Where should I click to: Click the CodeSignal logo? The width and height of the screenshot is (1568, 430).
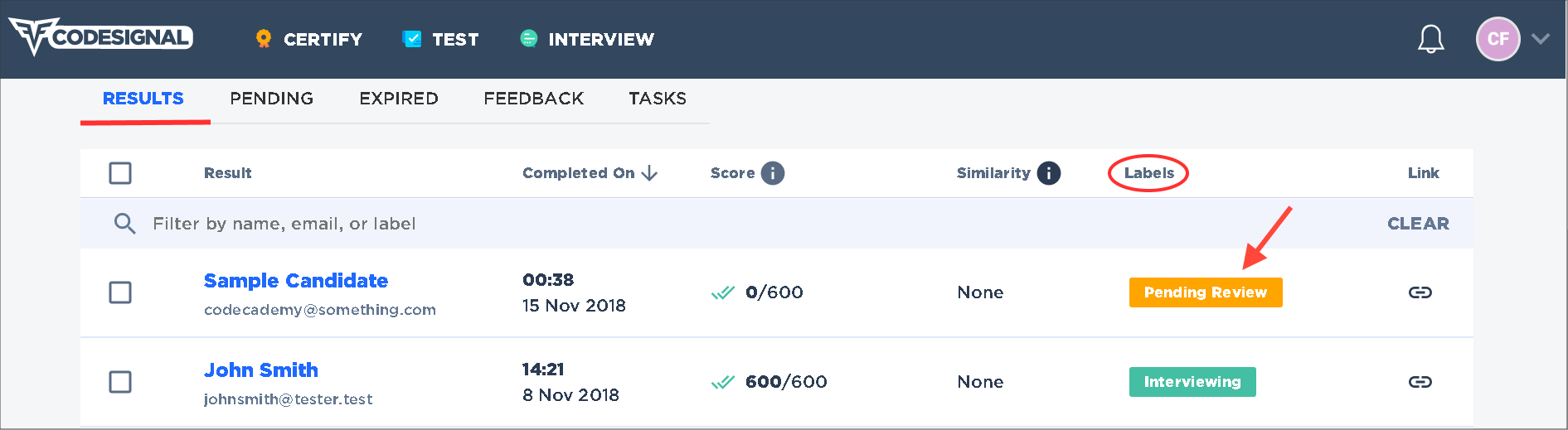coord(100,37)
